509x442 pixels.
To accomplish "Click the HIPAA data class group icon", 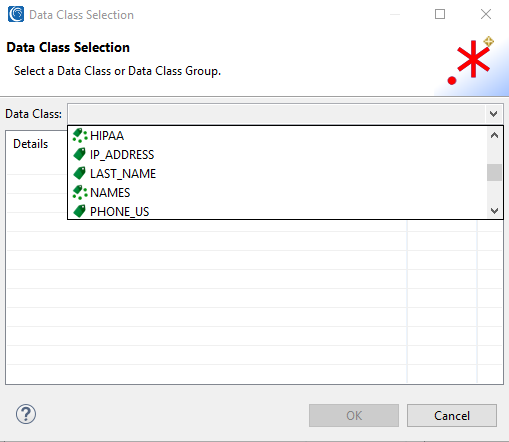I will (x=80, y=136).
